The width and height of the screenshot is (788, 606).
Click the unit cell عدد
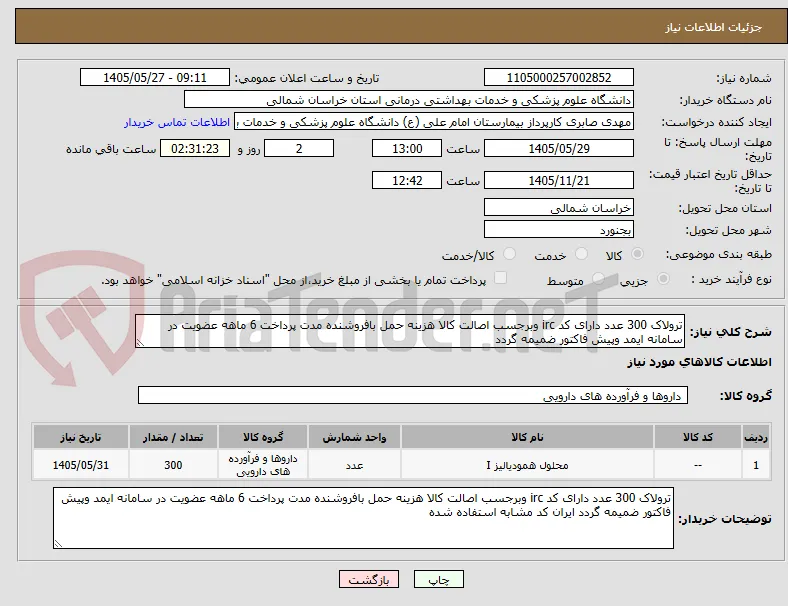pos(354,465)
